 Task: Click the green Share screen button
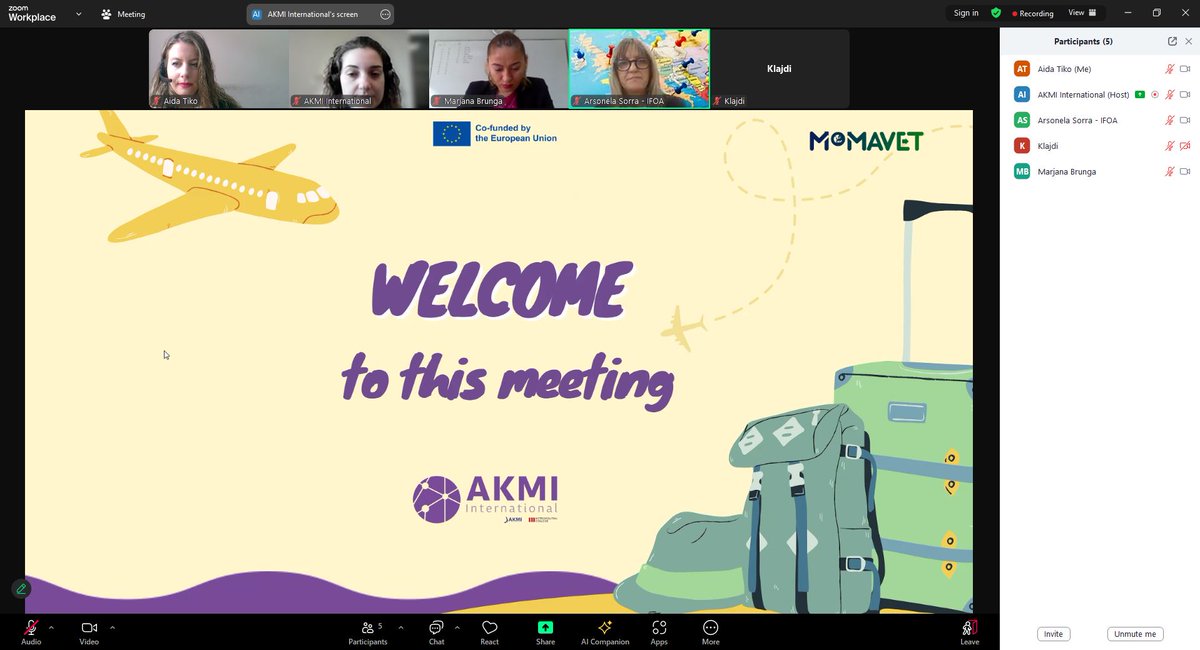coord(545,632)
